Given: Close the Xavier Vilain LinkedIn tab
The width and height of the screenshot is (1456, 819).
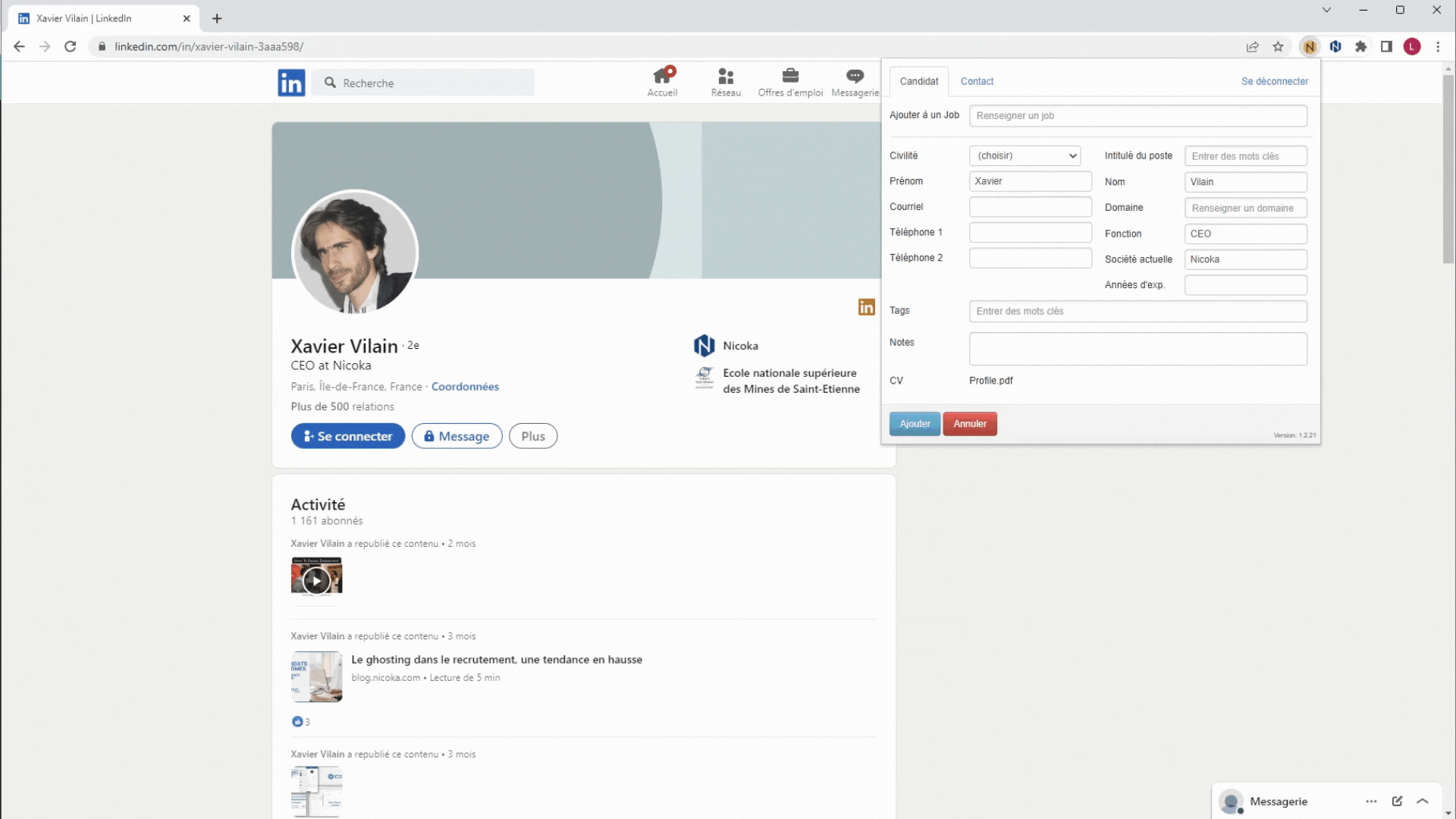Looking at the screenshot, I should coord(187,18).
